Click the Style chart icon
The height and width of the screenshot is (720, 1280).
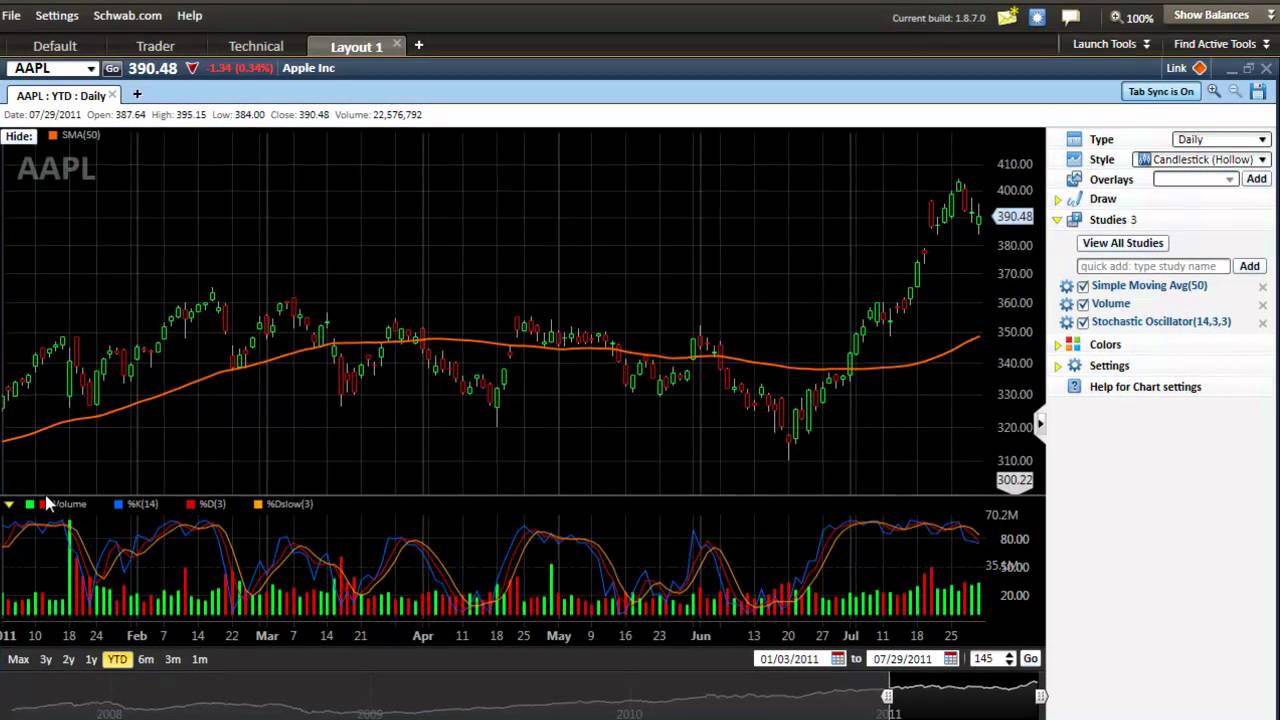(1074, 159)
